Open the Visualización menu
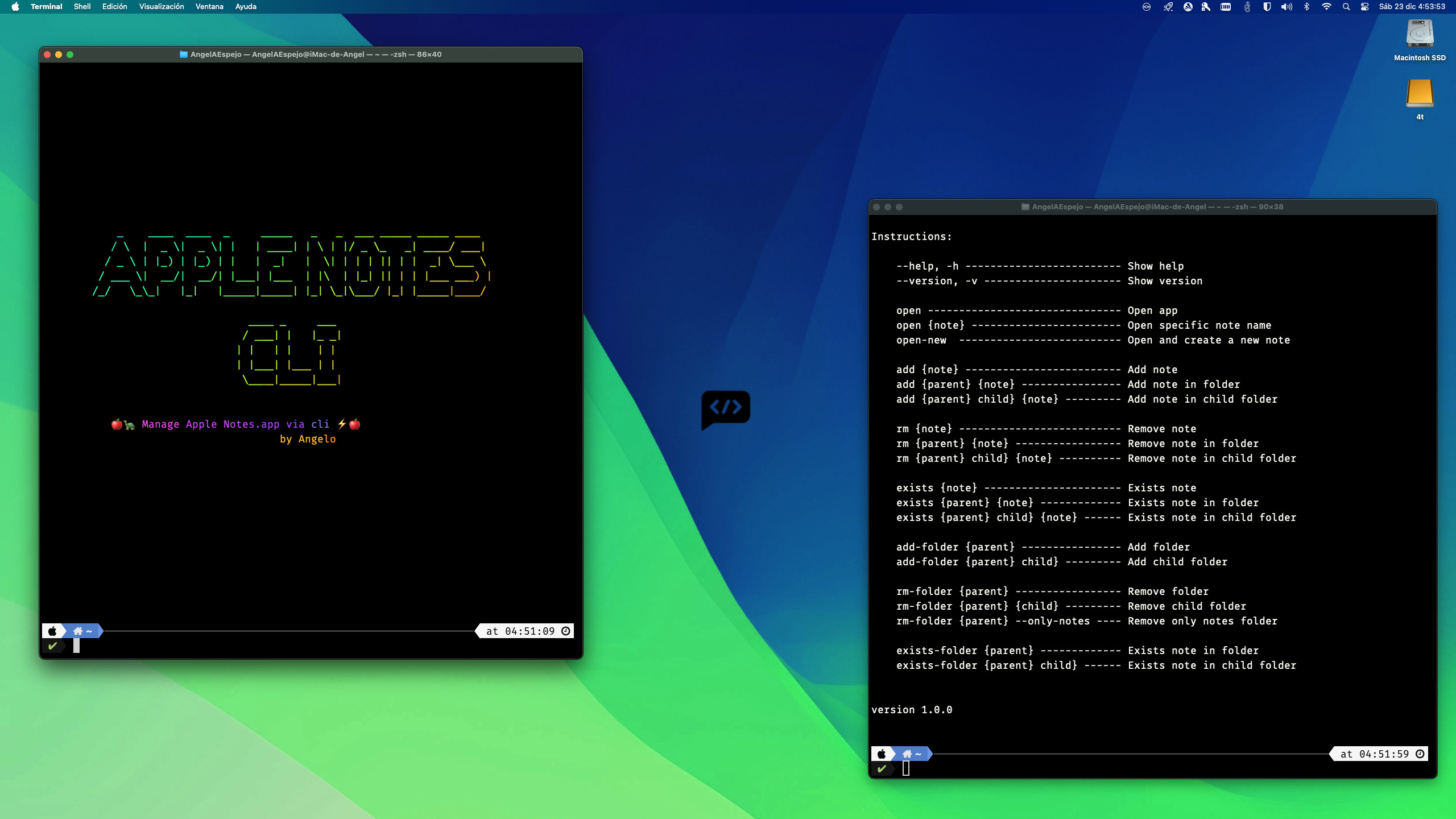Image resolution: width=1456 pixels, height=819 pixels. (162, 7)
